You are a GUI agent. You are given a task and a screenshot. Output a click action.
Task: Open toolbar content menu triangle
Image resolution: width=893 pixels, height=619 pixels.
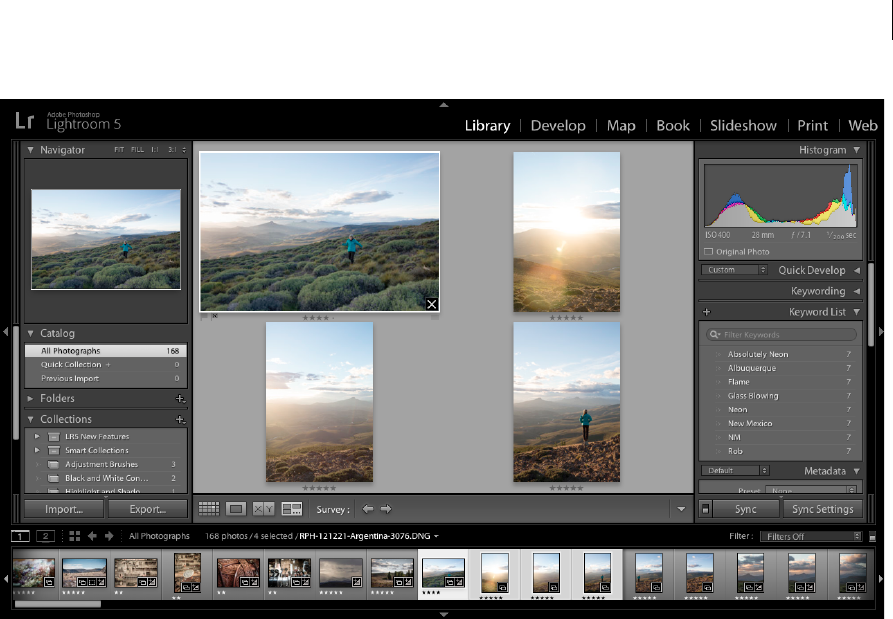(x=681, y=509)
